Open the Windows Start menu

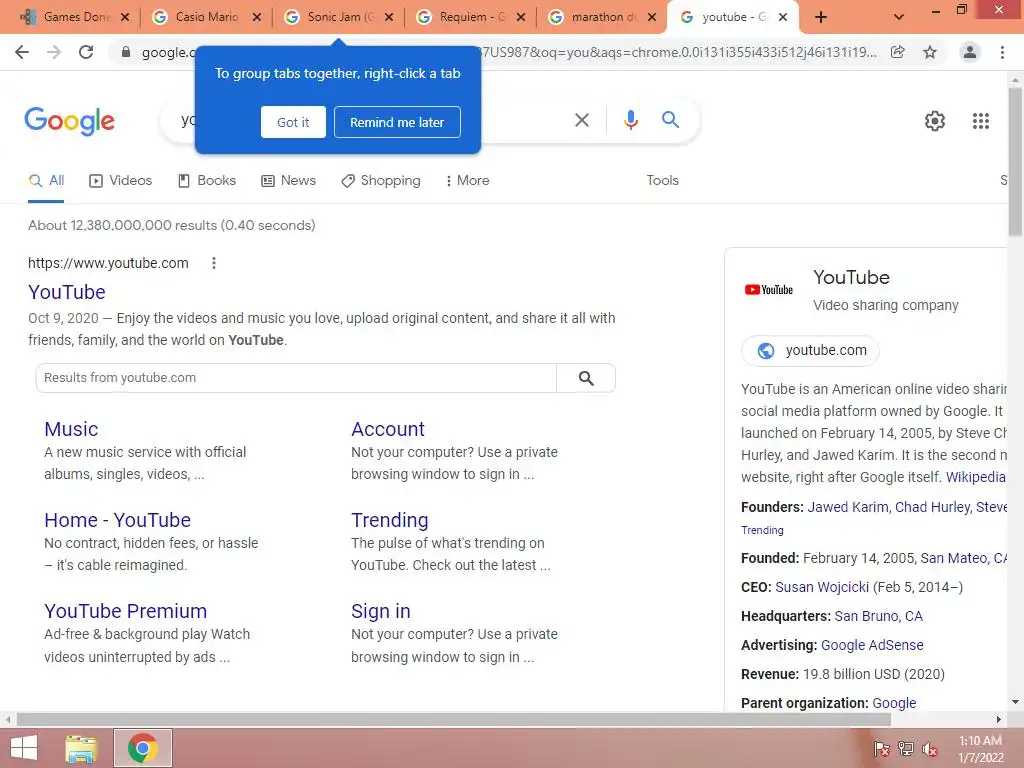(x=24, y=748)
